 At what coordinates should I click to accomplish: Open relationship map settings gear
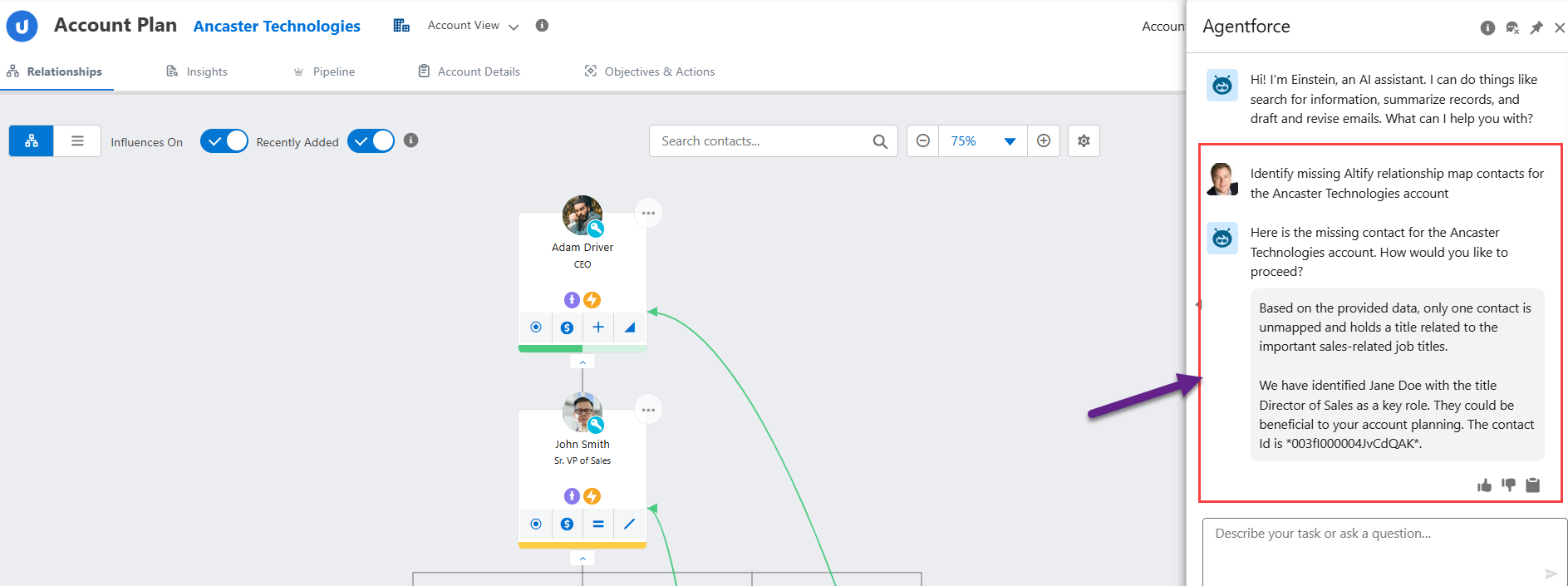coord(1084,141)
